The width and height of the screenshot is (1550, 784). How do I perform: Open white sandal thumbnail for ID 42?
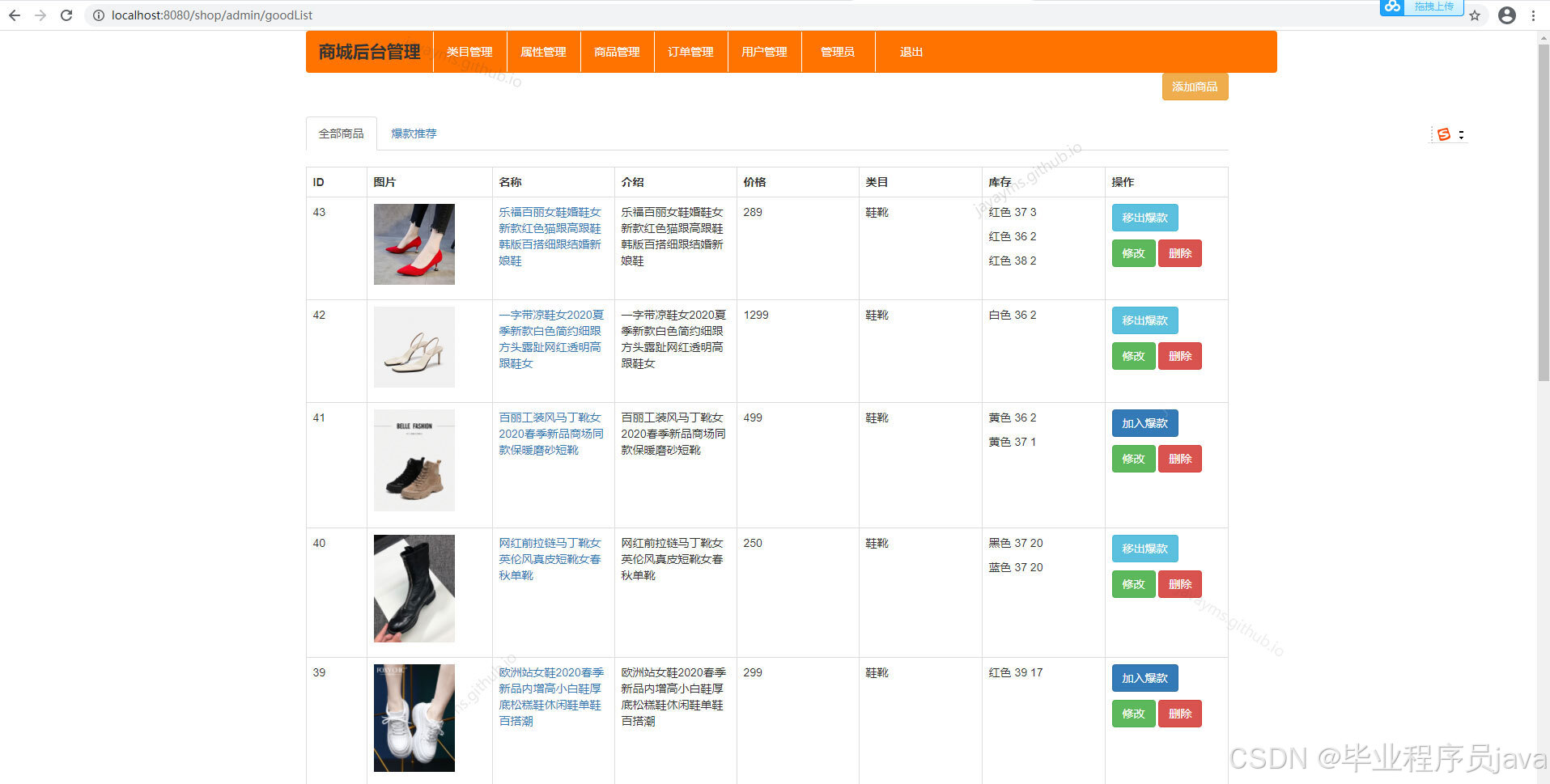(414, 347)
